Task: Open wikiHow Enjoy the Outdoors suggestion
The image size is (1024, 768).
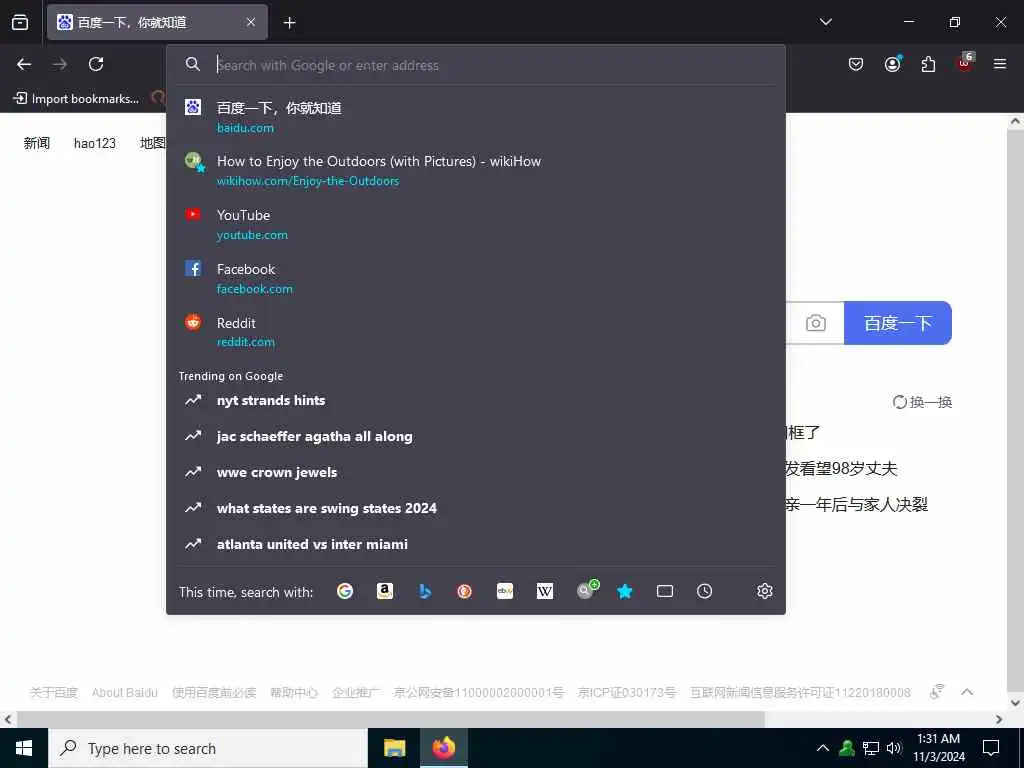Action: point(475,170)
